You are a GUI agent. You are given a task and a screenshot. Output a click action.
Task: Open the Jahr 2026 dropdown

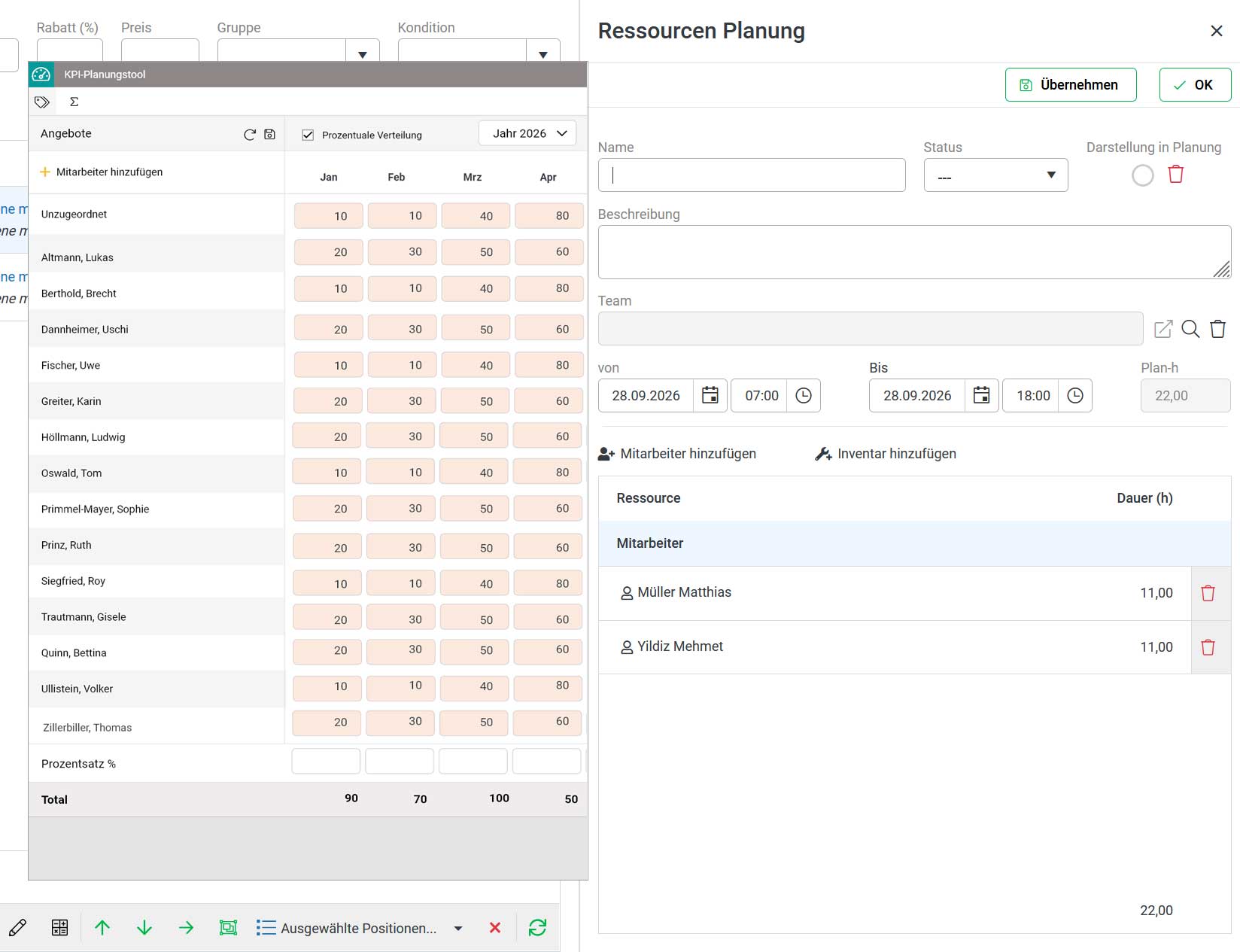[527, 133]
